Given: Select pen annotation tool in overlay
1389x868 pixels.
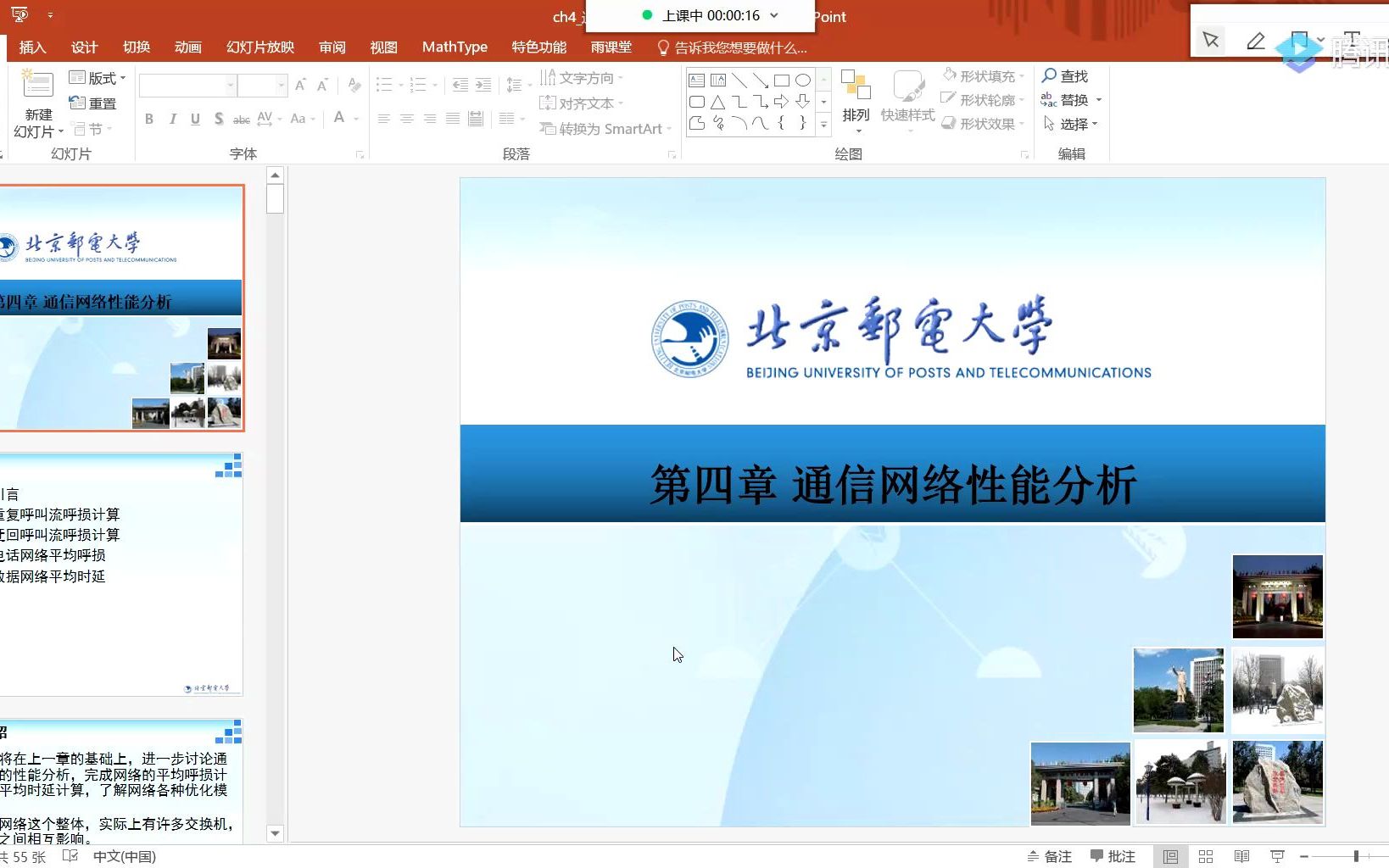Looking at the screenshot, I should pos(1256,41).
